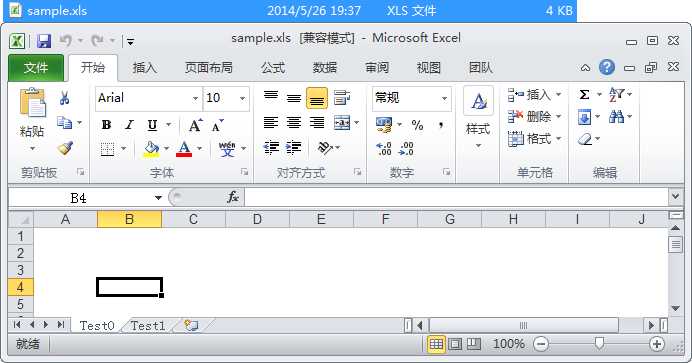Switch to the 审阅 (Review) tab
The width and height of the screenshot is (692, 363).
(377, 67)
